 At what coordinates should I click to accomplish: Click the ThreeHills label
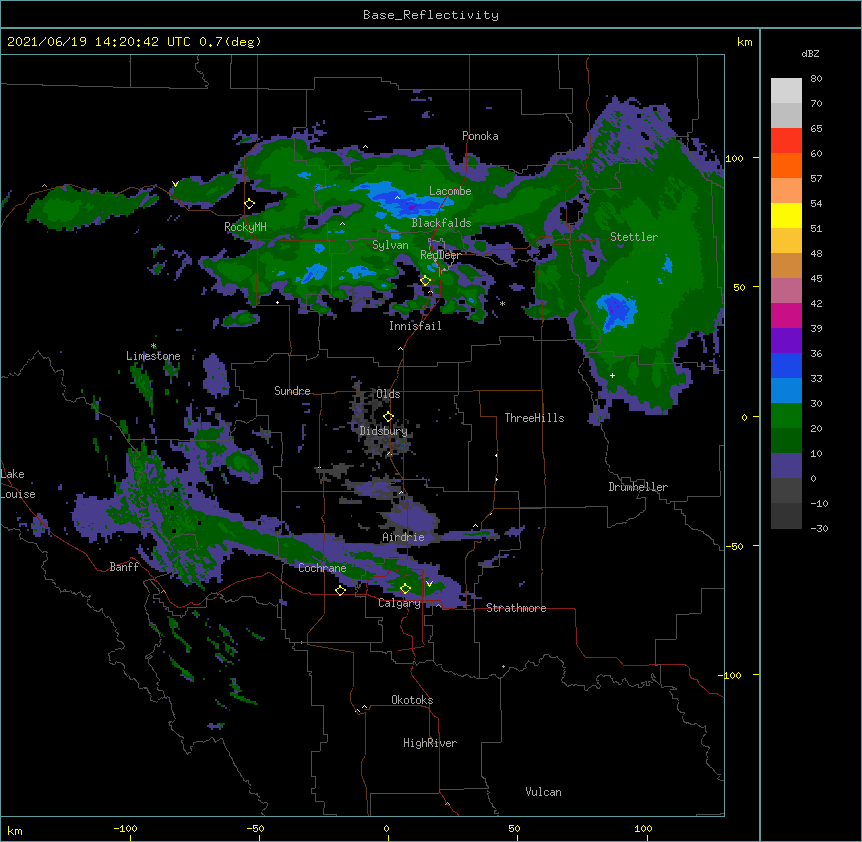(534, 418)
